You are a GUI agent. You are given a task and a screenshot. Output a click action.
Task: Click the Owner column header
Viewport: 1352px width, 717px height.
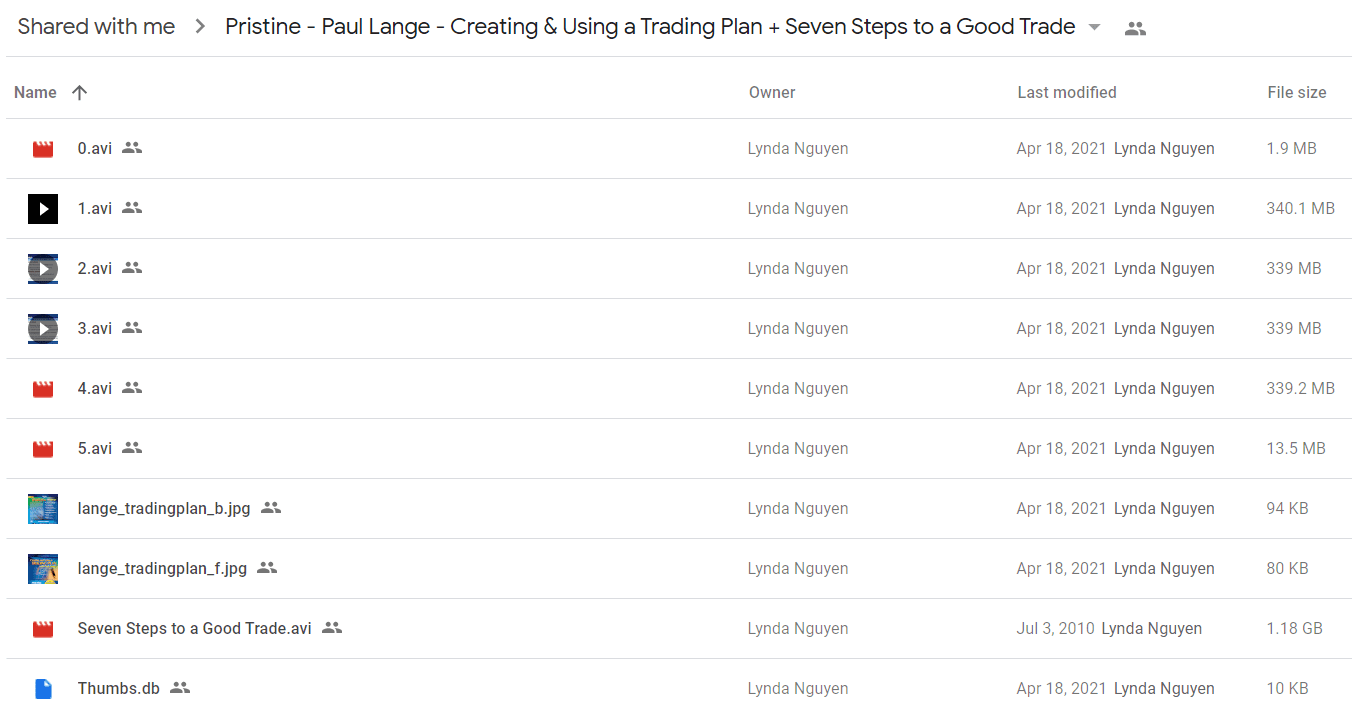pyautogui.click(x=772, y=92)
